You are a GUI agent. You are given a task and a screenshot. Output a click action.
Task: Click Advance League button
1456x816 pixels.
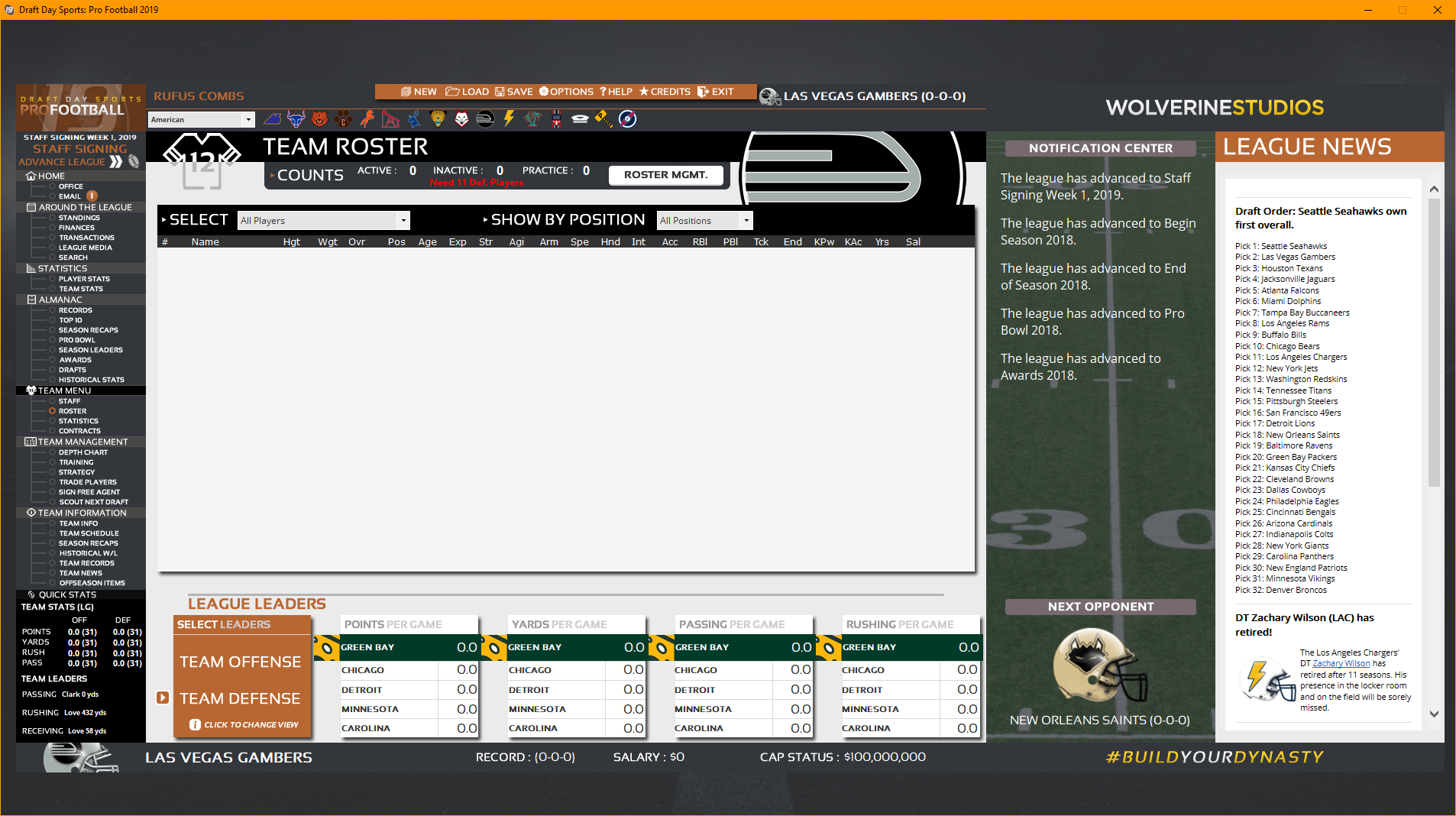70,162
